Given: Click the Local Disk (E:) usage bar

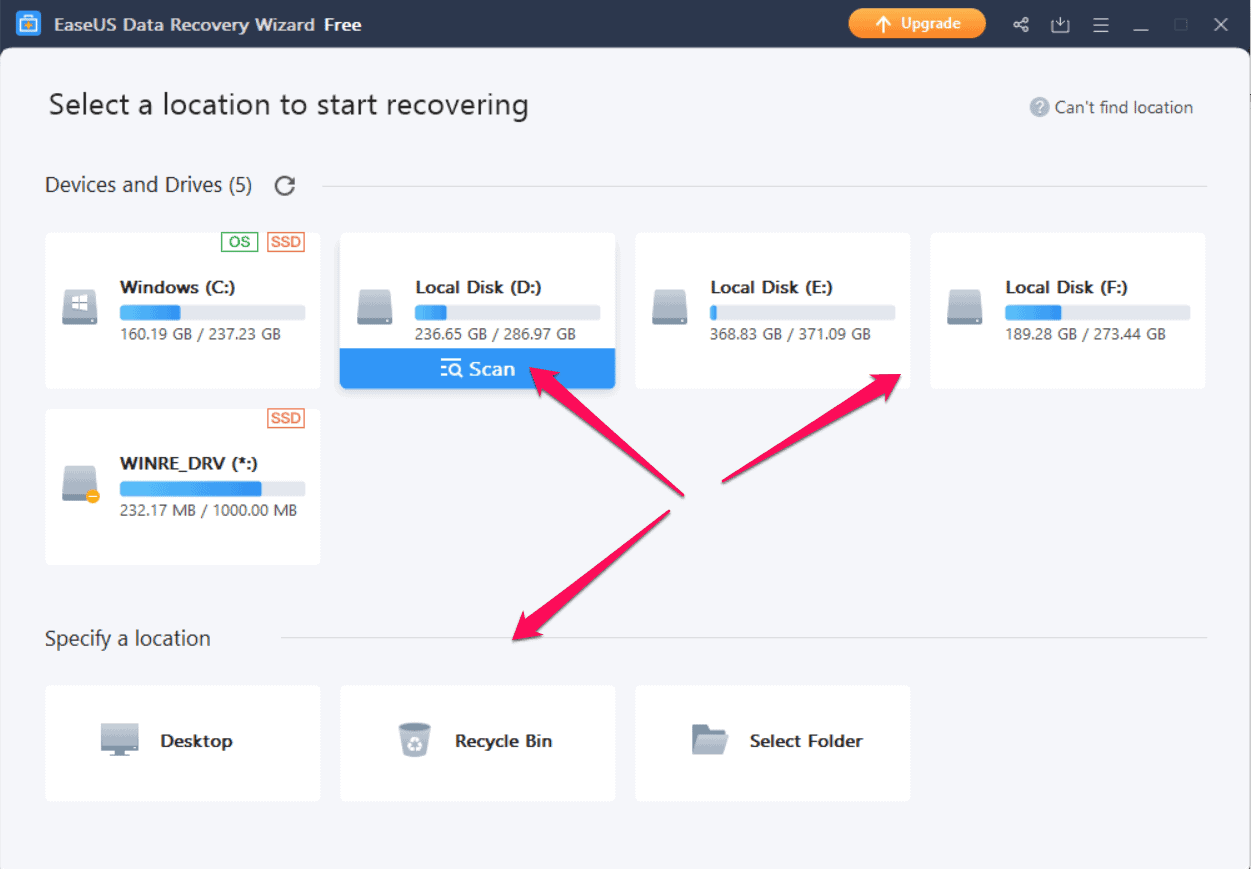Looking at the screenshot, I should pyautogui.click(x=803, y=313).
